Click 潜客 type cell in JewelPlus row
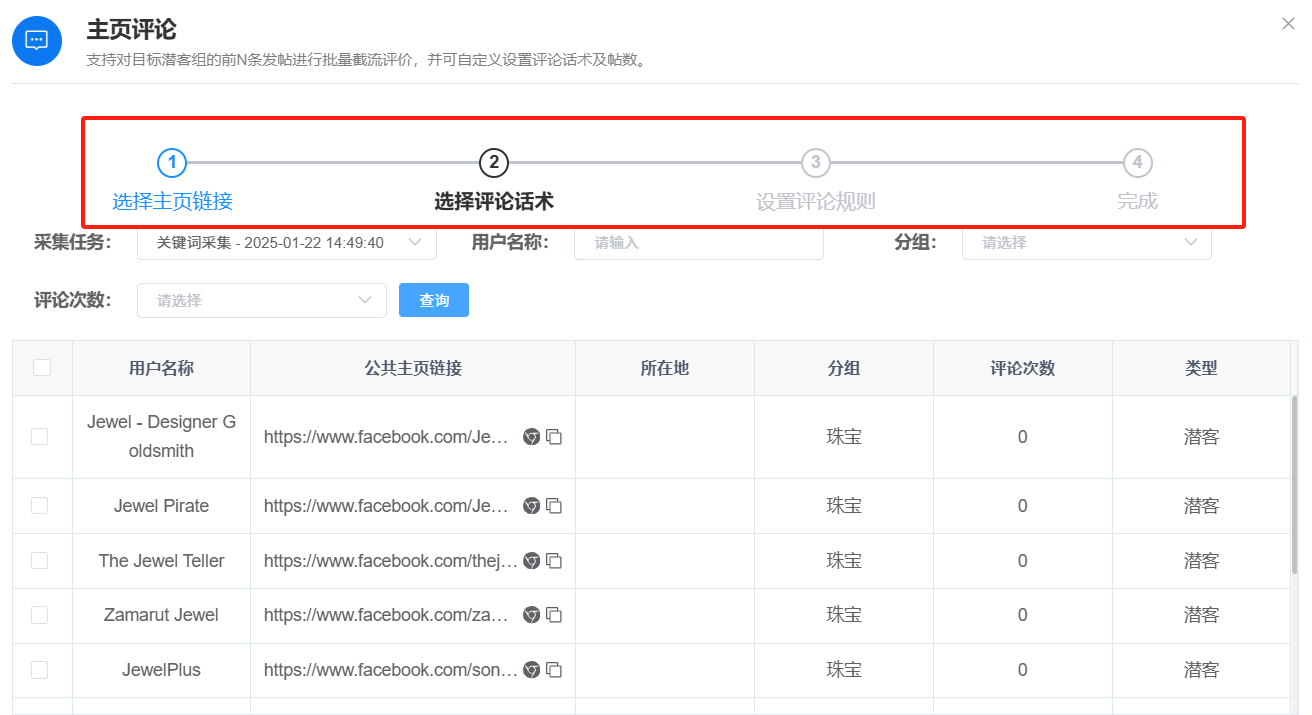Viewport: 1312px width, 715px height. tap(1202, 670)
